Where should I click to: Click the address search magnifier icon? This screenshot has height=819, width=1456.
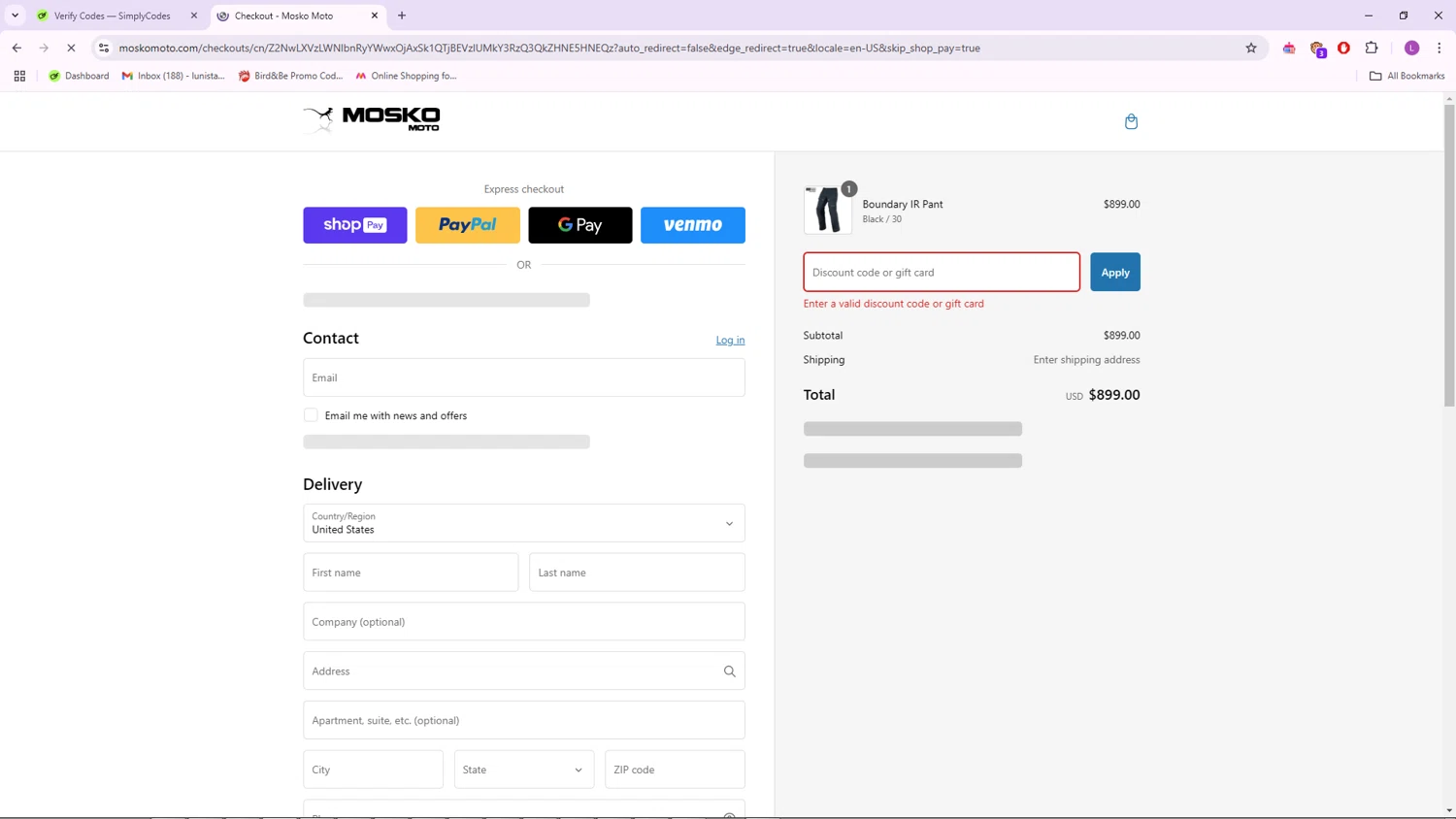(729, 672)
